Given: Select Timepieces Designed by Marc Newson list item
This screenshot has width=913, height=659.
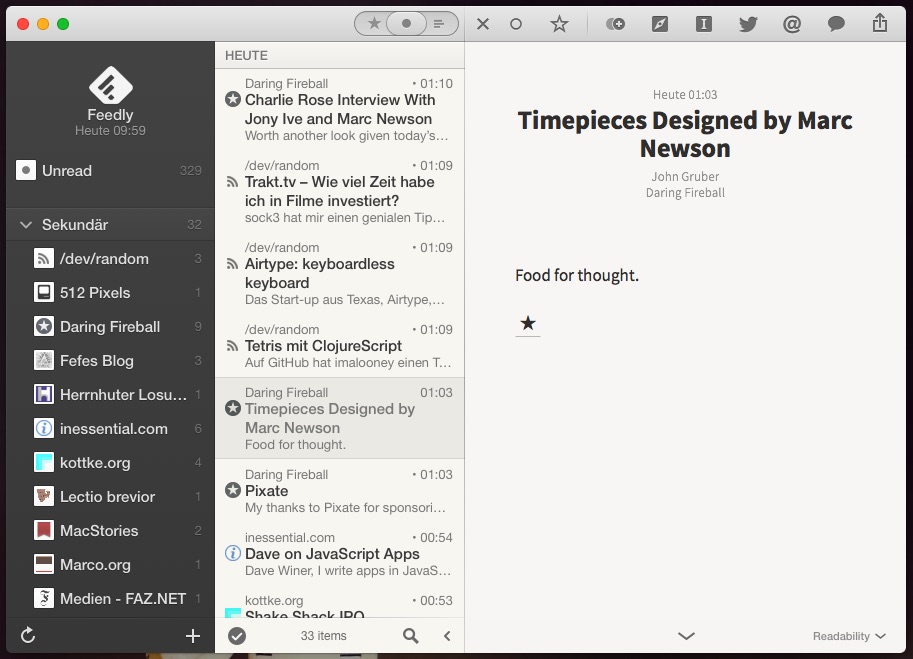Looking at the screenshot, I should [x=339, y=418].
